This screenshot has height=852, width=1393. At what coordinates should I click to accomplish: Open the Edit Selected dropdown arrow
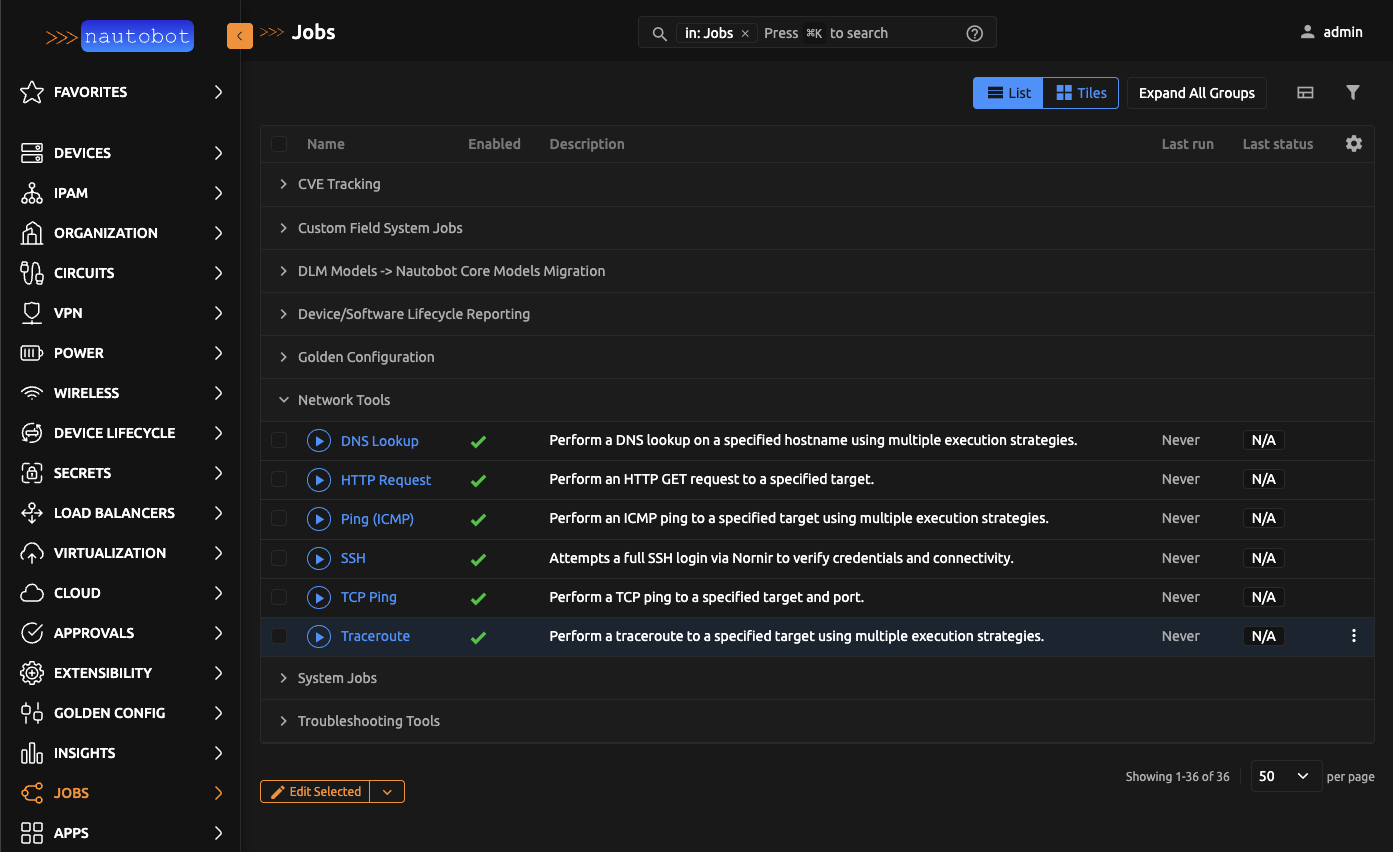387,791
